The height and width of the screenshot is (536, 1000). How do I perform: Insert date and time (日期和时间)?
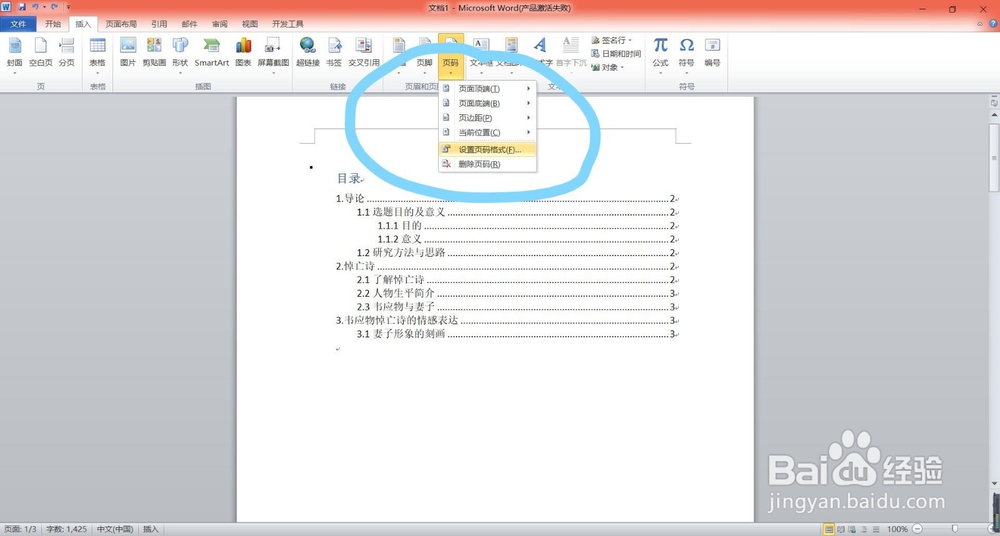coord(616,54)
